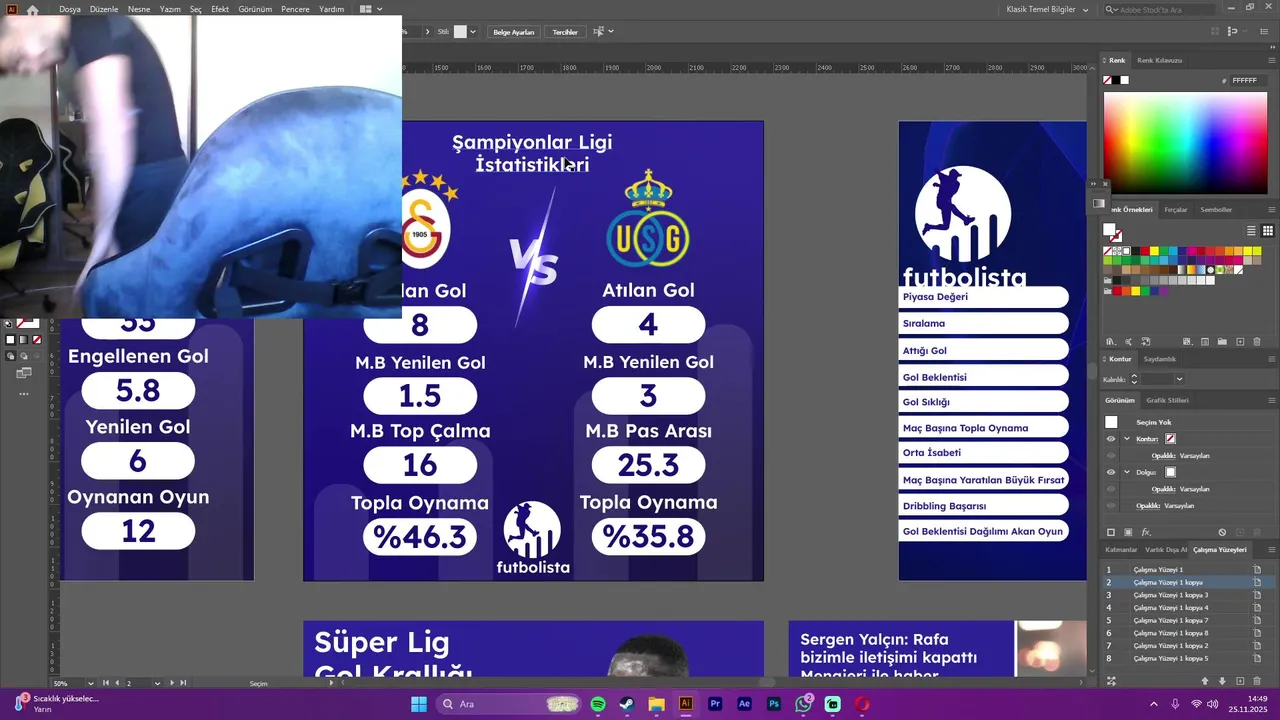Go to last artboard arrow in status bar
1280x720 pixels.
point(183,683)
